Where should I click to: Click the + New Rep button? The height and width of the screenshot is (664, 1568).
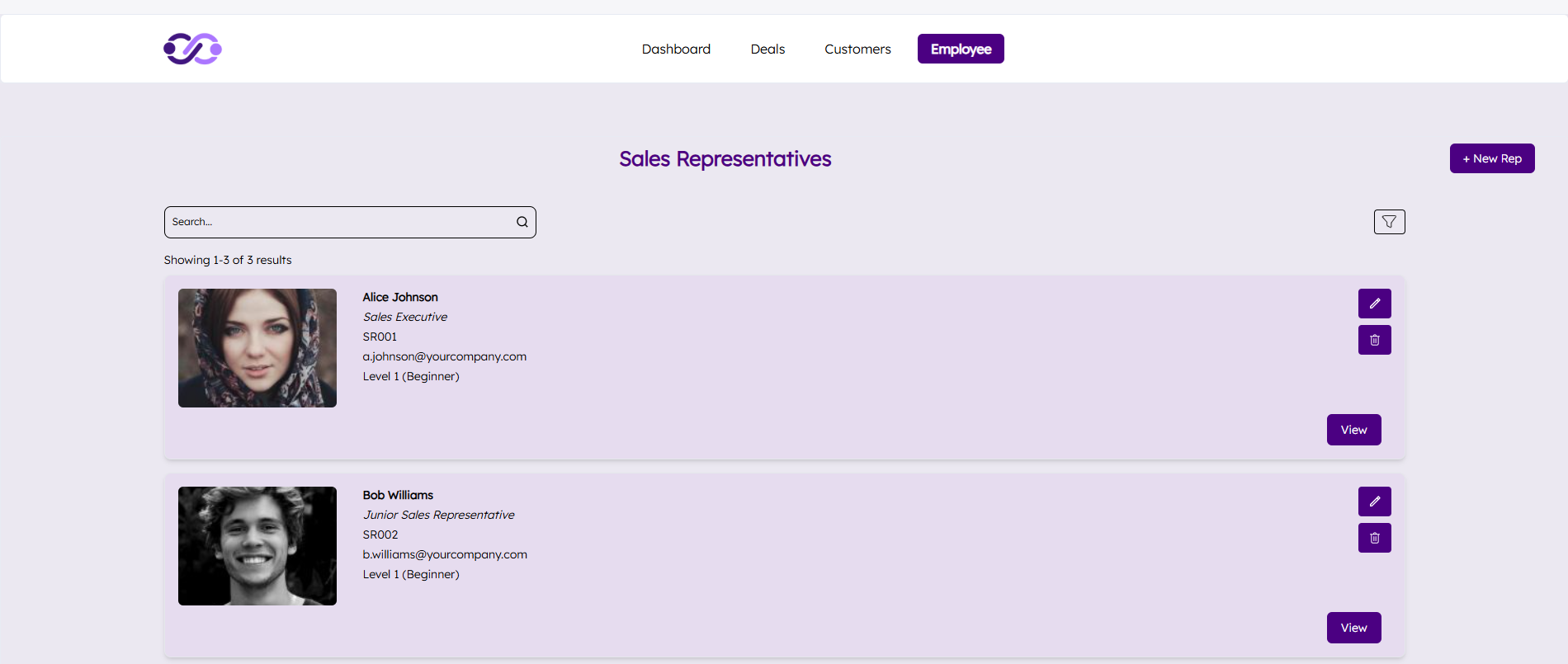(x=1491, y=158)
